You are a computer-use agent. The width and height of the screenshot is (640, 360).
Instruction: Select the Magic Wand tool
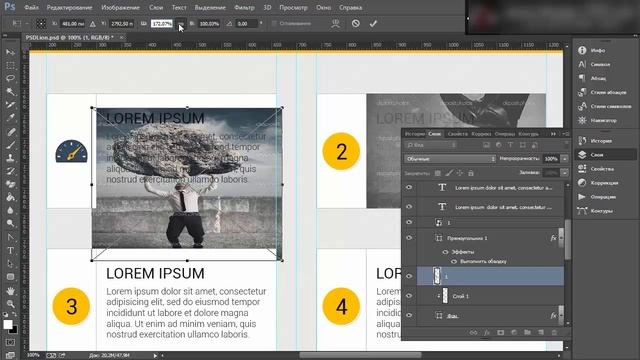[11, 91]
